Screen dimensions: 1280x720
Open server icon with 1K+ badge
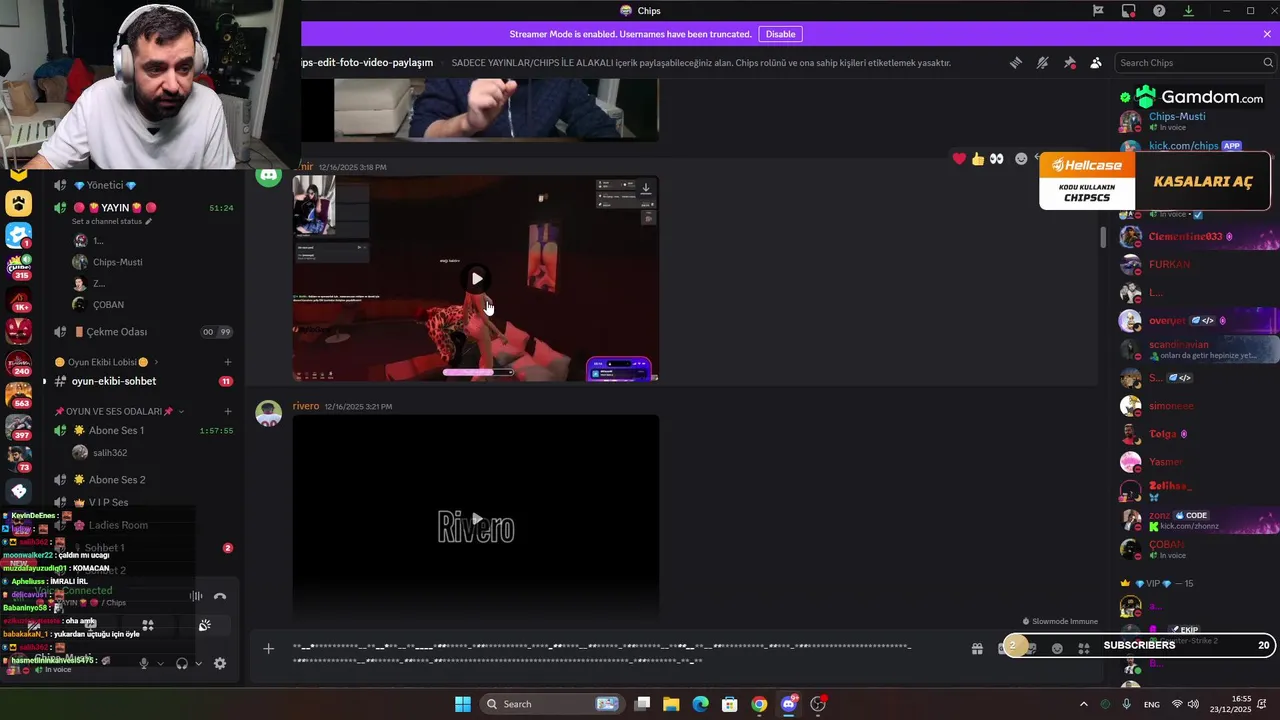pyautogui.click(x=19, y=298)
